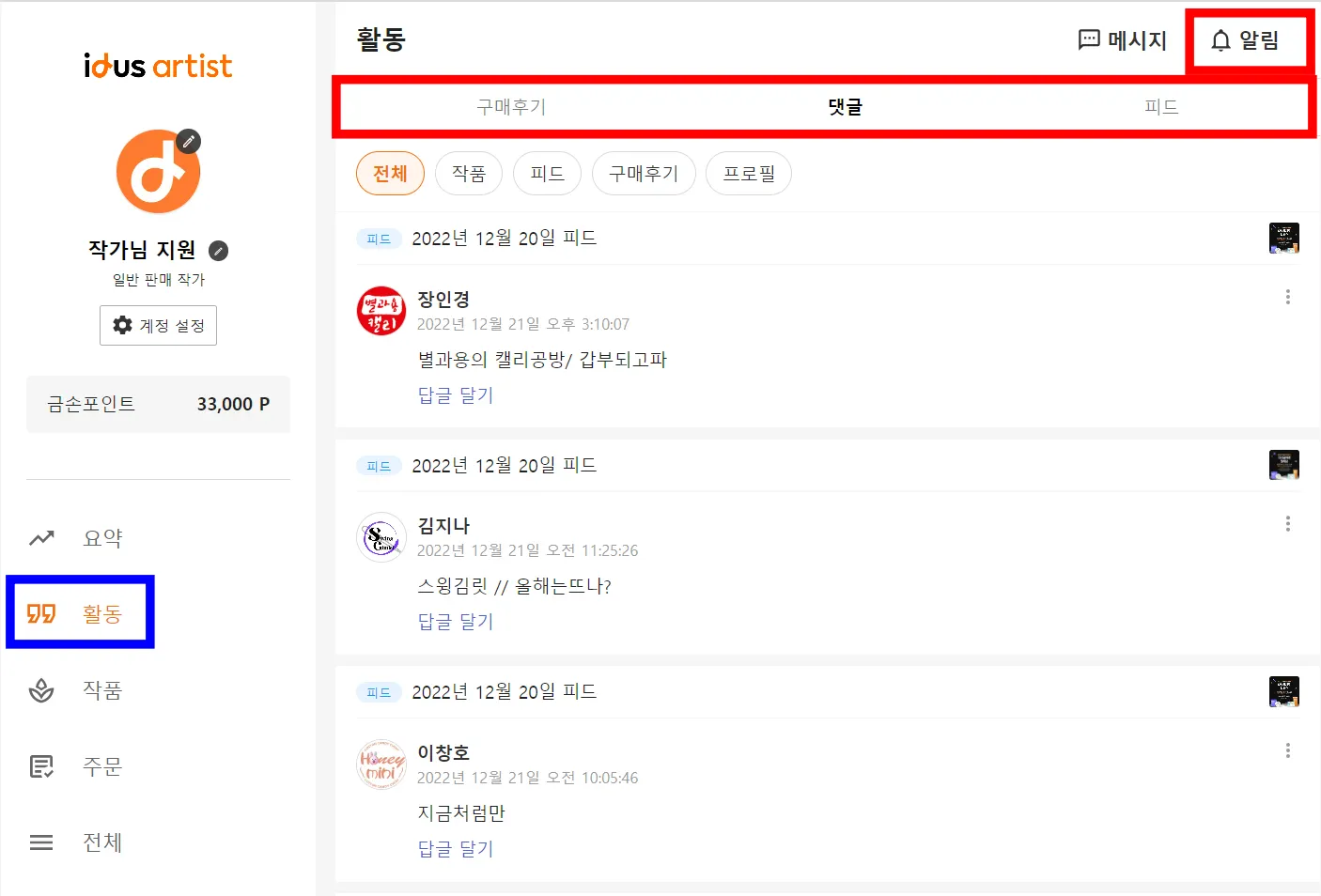This screenshot has height=896, width=1321.
Task: Click the 활동 quote marks icon
Action: 41,614
